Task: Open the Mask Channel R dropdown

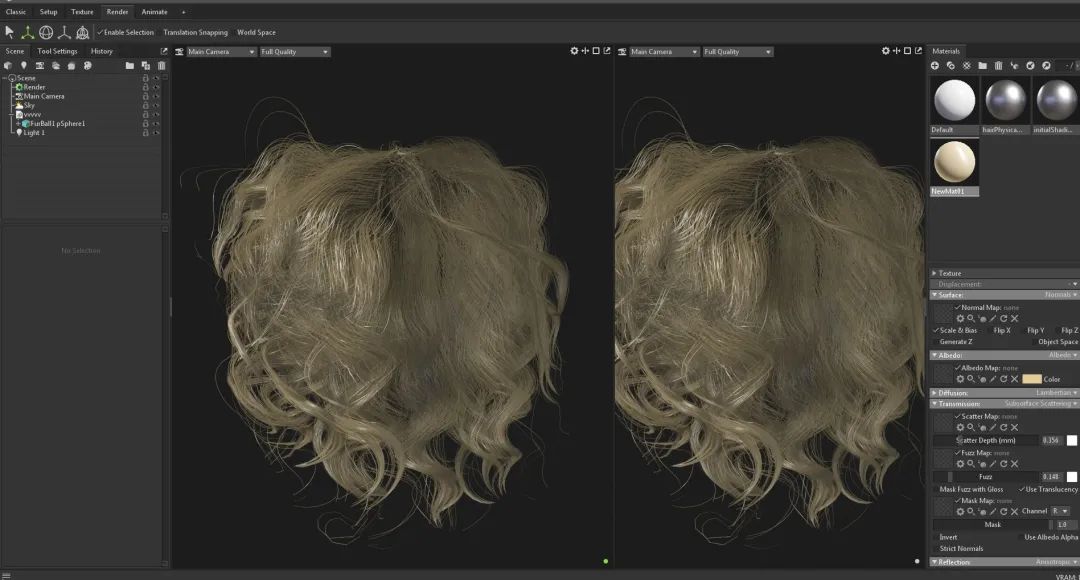Action: 1060,511
